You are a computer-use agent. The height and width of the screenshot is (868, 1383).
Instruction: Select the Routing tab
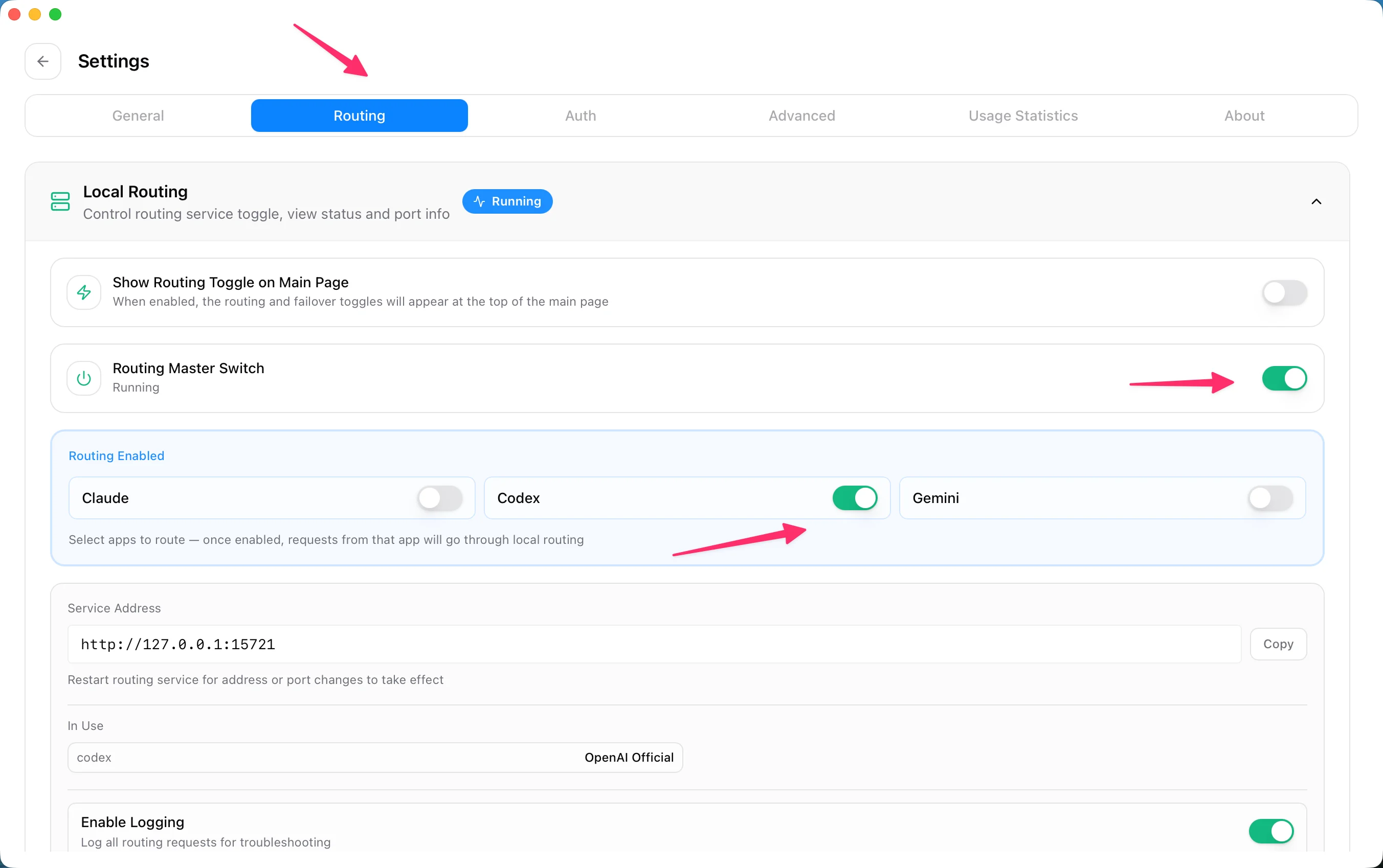(x=359, y=116)
